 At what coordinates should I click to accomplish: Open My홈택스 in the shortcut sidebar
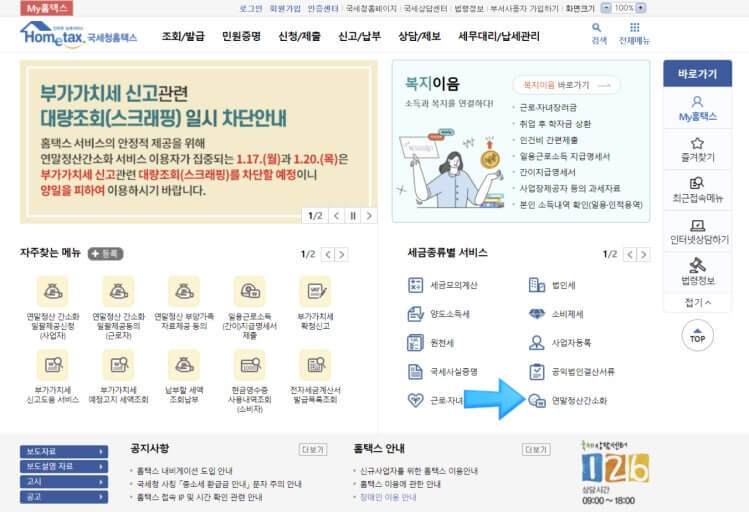tap(697, 108)
